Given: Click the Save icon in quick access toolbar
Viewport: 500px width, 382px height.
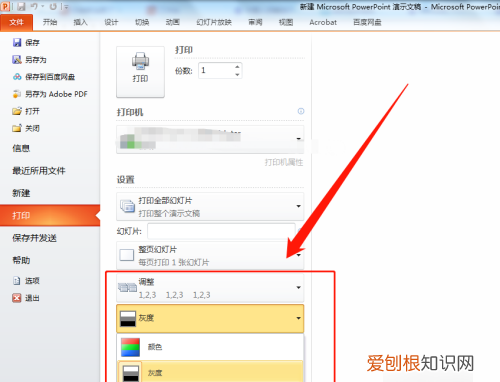Looking at the screenshot, I should point(21,6).
